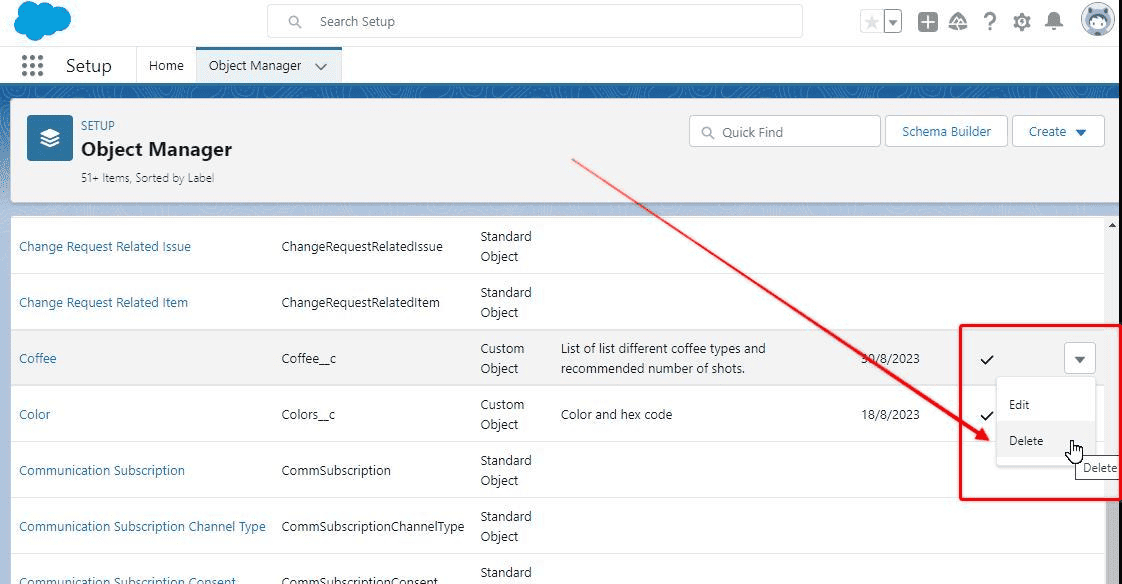The image size is (1122, 584).
Task: Select the Object Manager tab
Action: (255, 66)
